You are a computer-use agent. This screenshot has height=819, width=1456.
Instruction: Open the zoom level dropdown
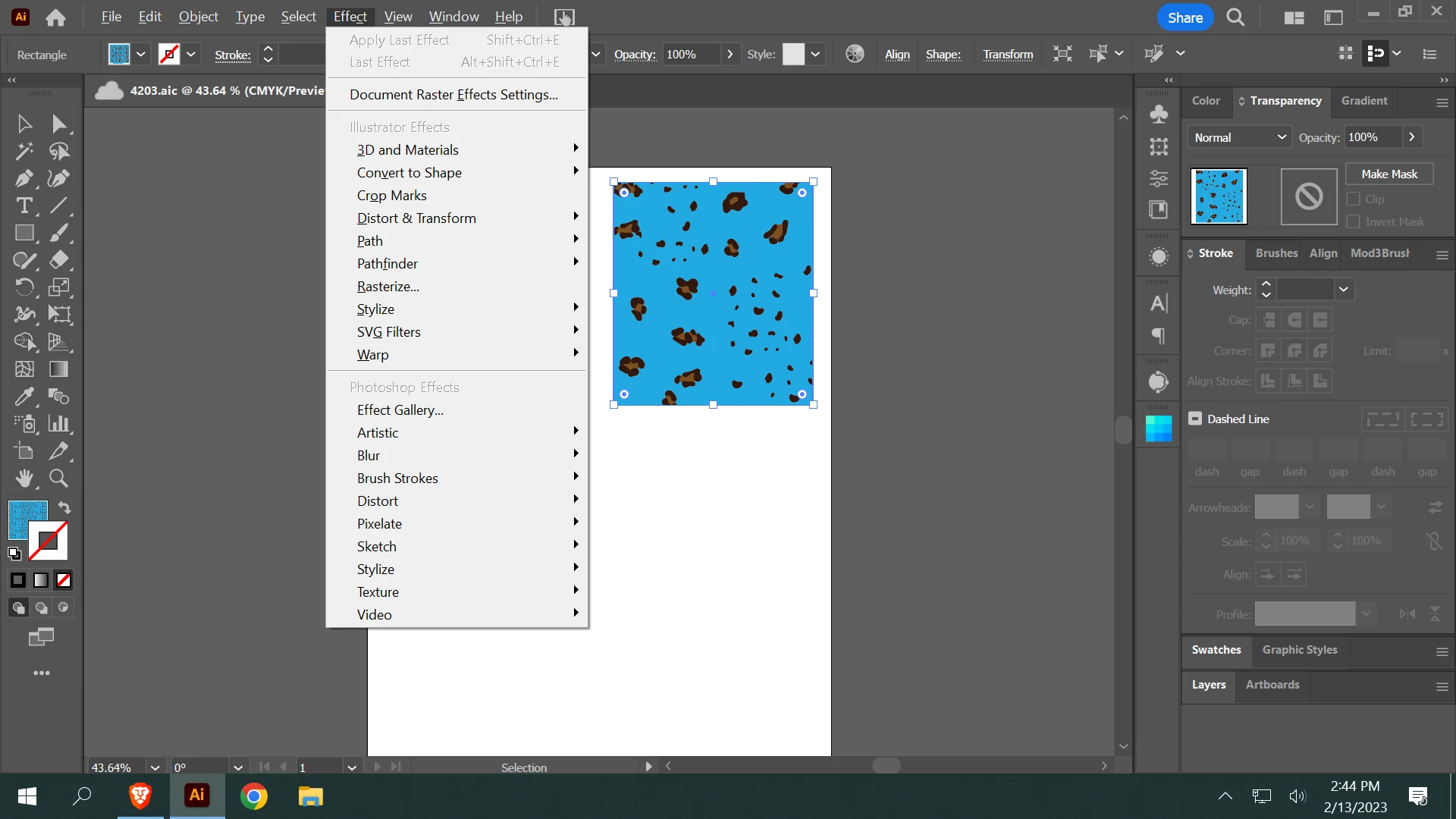pyautogui.click(x=155, y=767)
